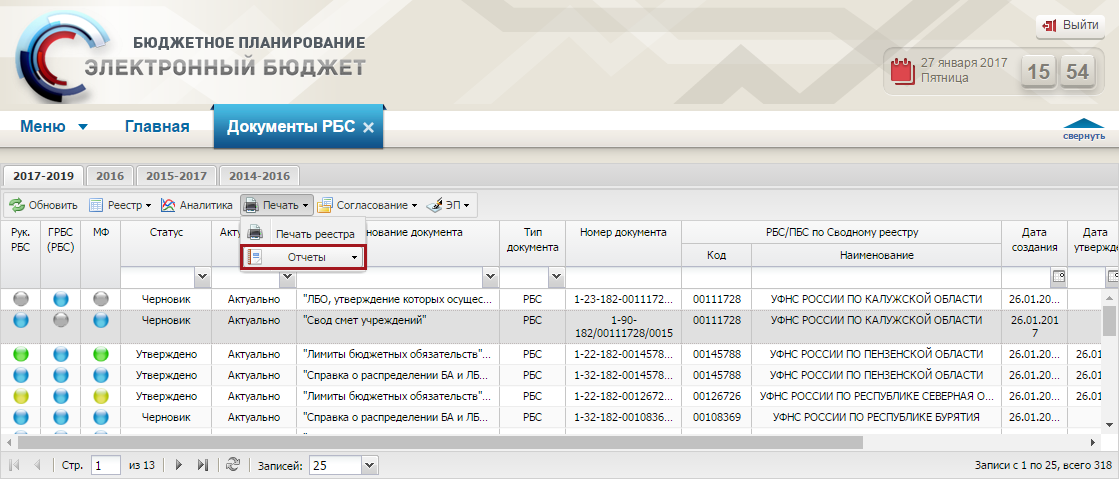The height and width of the screenshot is (479, 1119).
Task: Click the Выйти logout button
Action: tap(1069, 25)
